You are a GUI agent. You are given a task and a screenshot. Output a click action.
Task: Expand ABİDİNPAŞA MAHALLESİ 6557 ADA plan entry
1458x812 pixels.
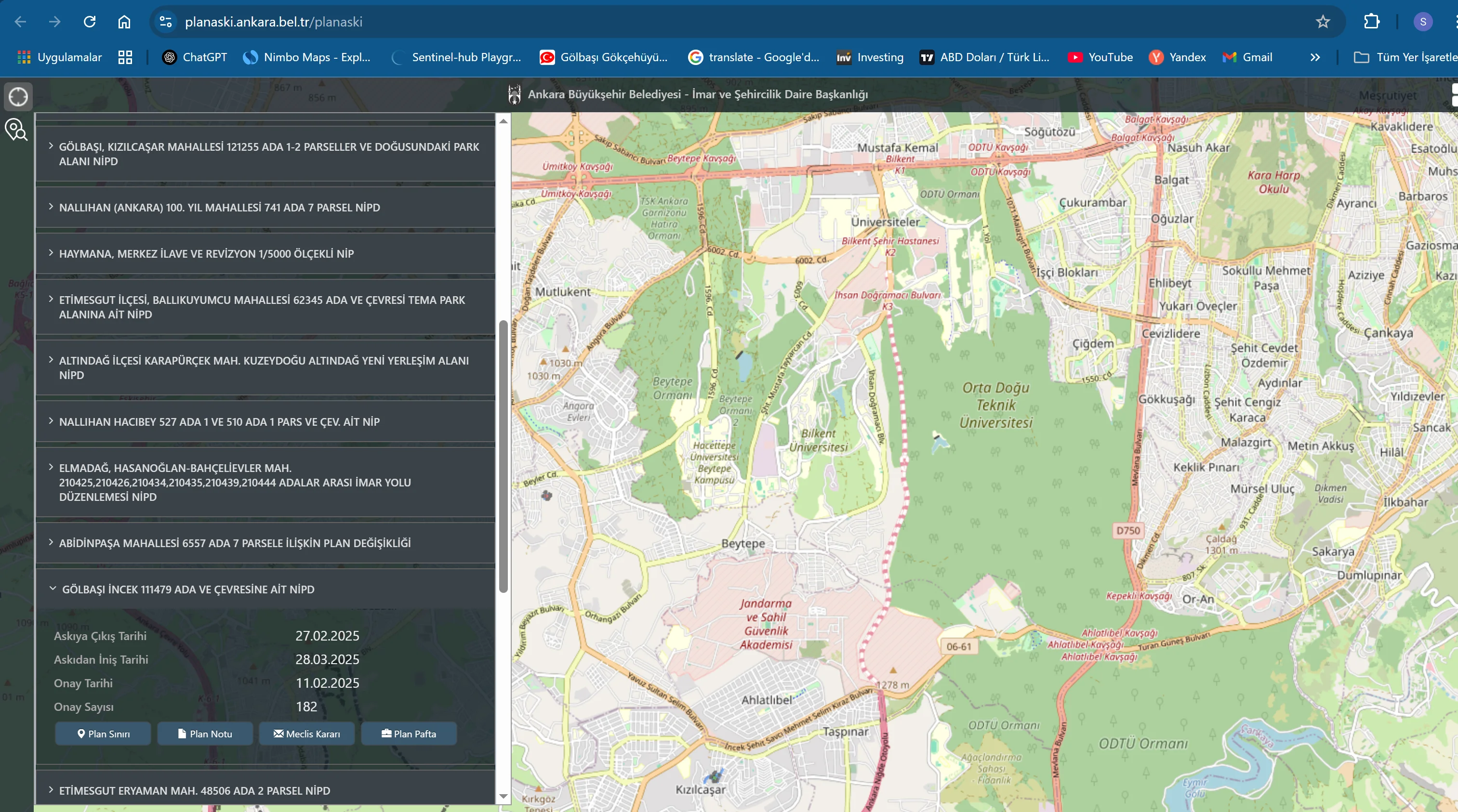234,543
